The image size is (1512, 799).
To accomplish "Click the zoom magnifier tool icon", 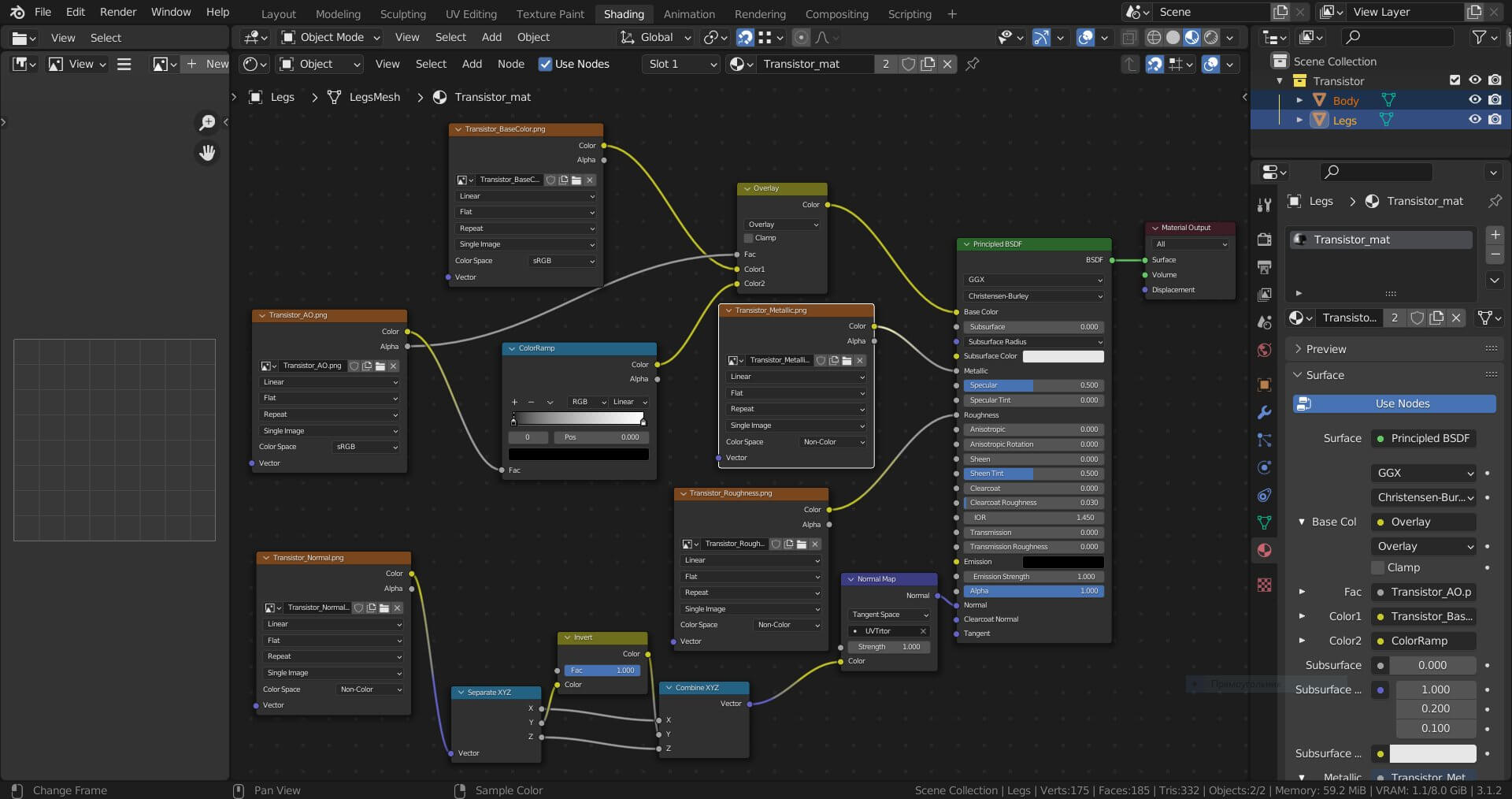I will [x=207, y=122].
